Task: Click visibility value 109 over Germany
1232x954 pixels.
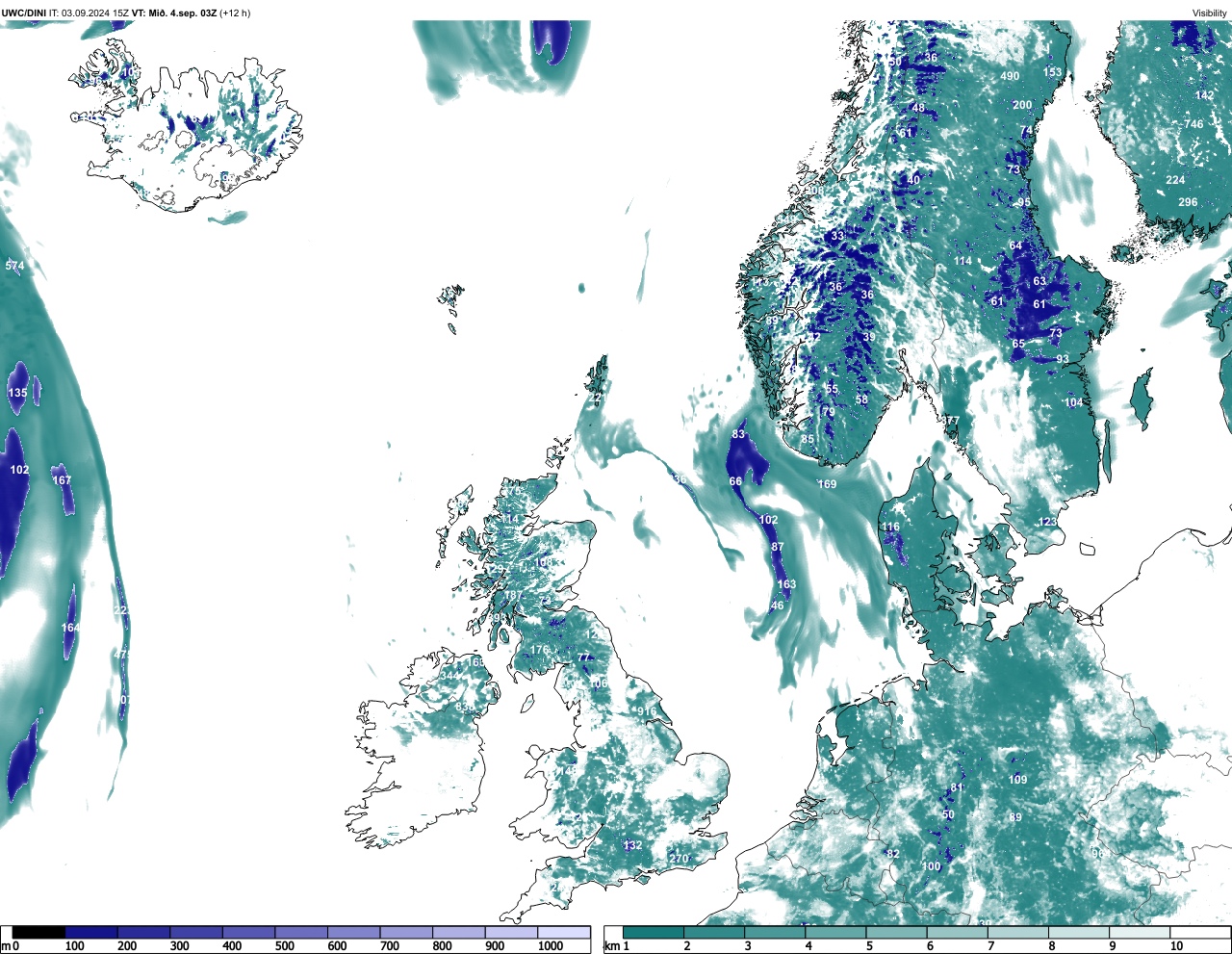Action: click(1017, 780)
